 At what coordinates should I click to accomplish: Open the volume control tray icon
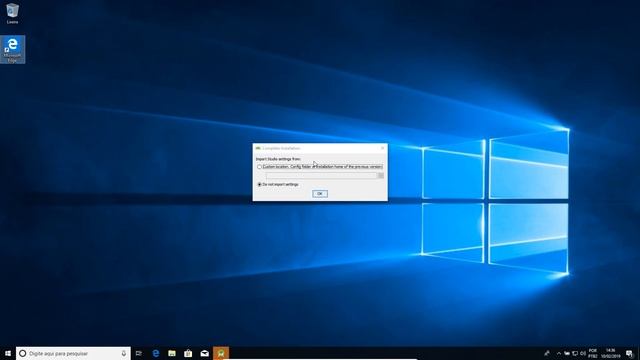coord(583,353)
